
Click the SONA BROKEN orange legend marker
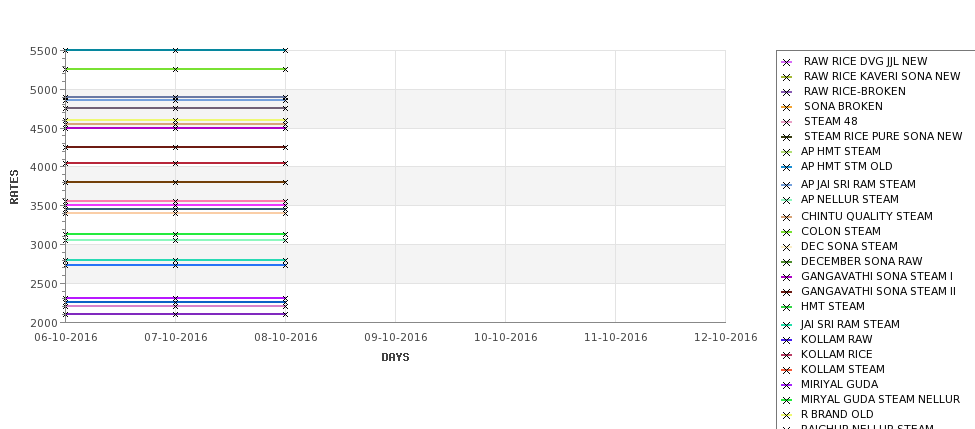[787, 107]
